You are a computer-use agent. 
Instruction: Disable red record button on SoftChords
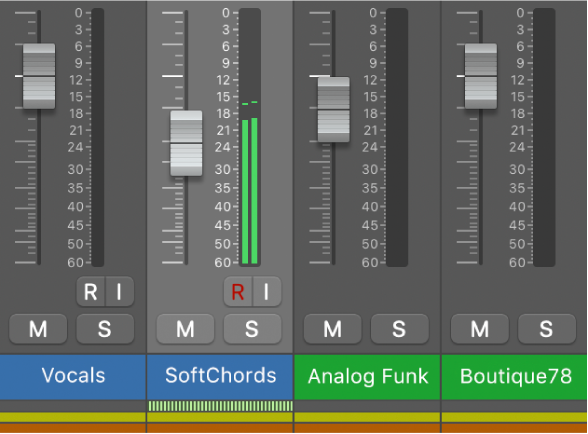click(x=238, y=291)
